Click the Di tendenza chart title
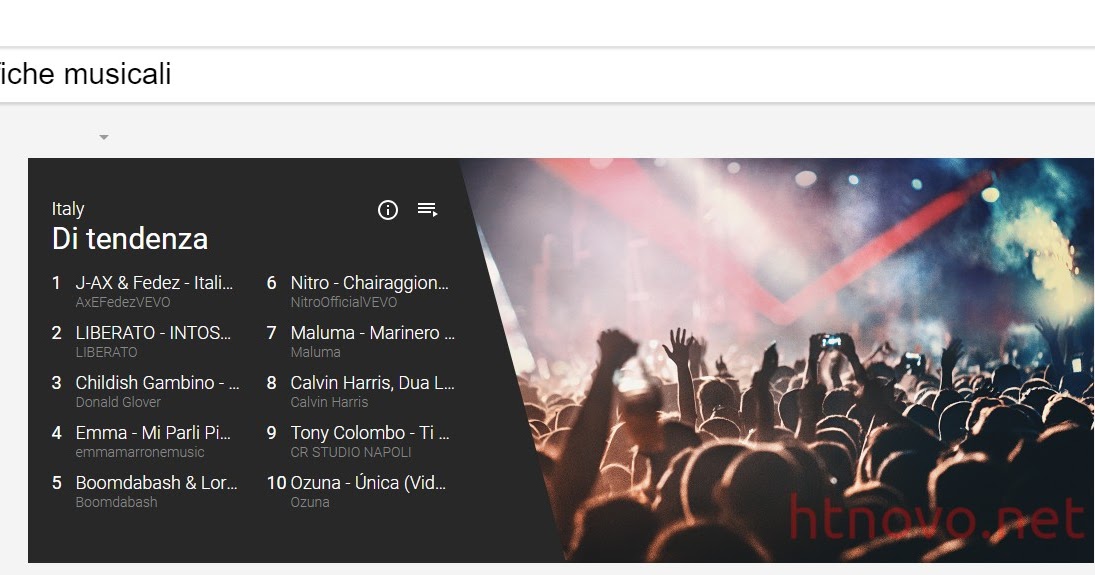 click(130, 239)
